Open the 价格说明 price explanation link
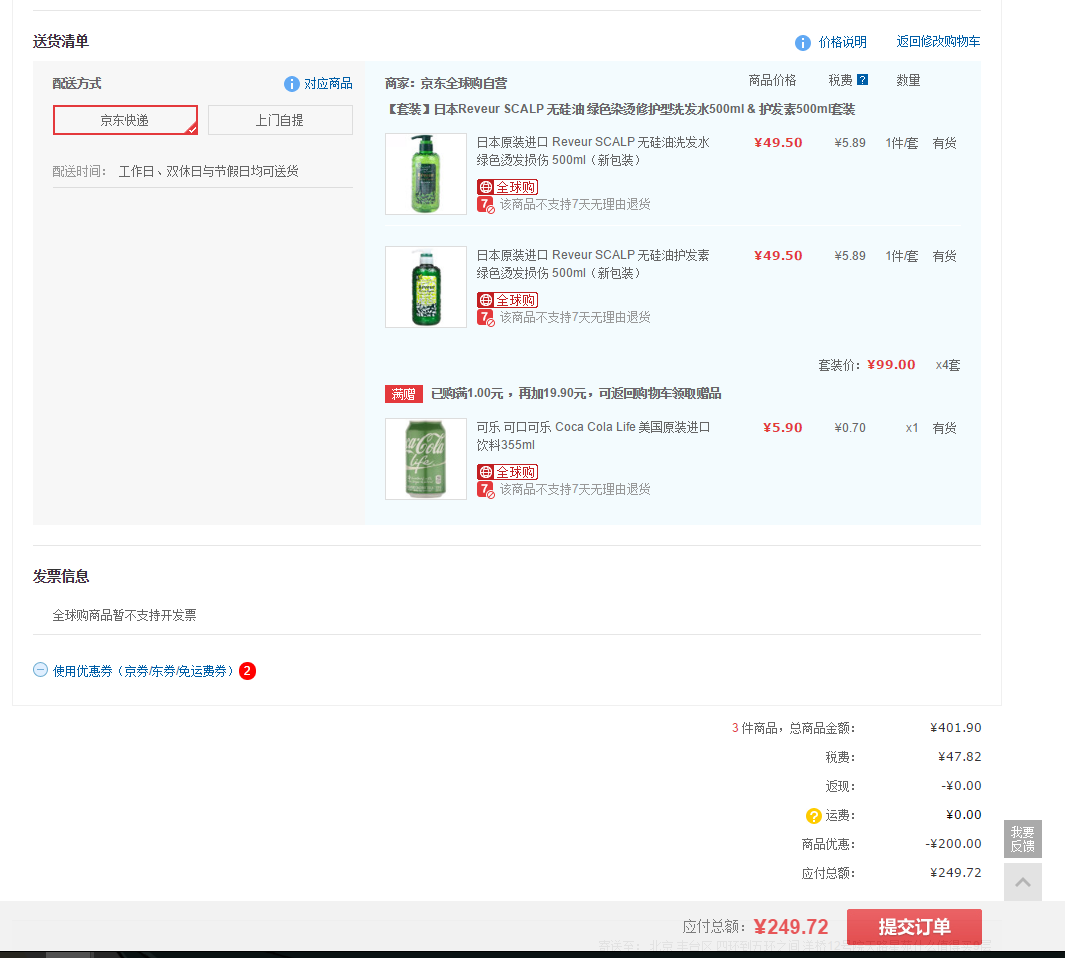The image size is (1065, 958). point(842,42)
